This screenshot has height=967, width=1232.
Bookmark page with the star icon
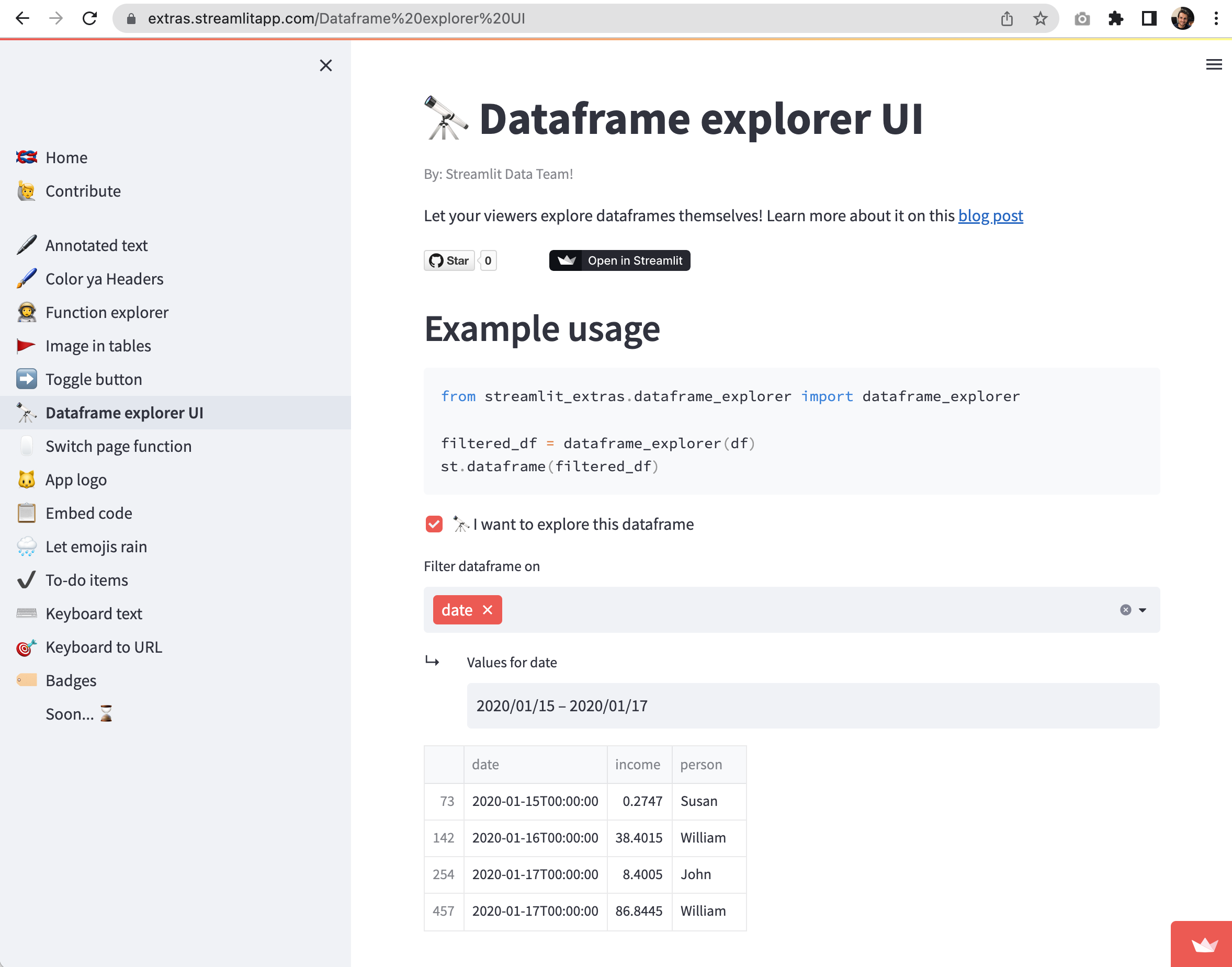pyautogui.click(x=1040, y=19)
